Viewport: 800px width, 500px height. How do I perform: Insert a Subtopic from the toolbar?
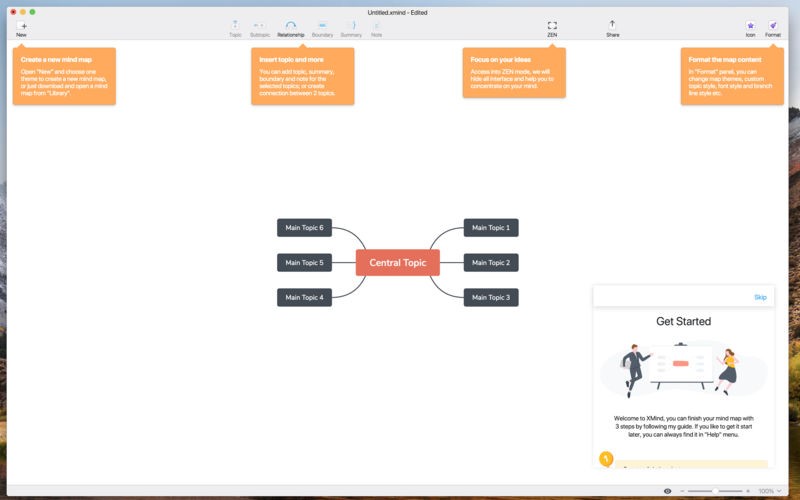[260, 29]
